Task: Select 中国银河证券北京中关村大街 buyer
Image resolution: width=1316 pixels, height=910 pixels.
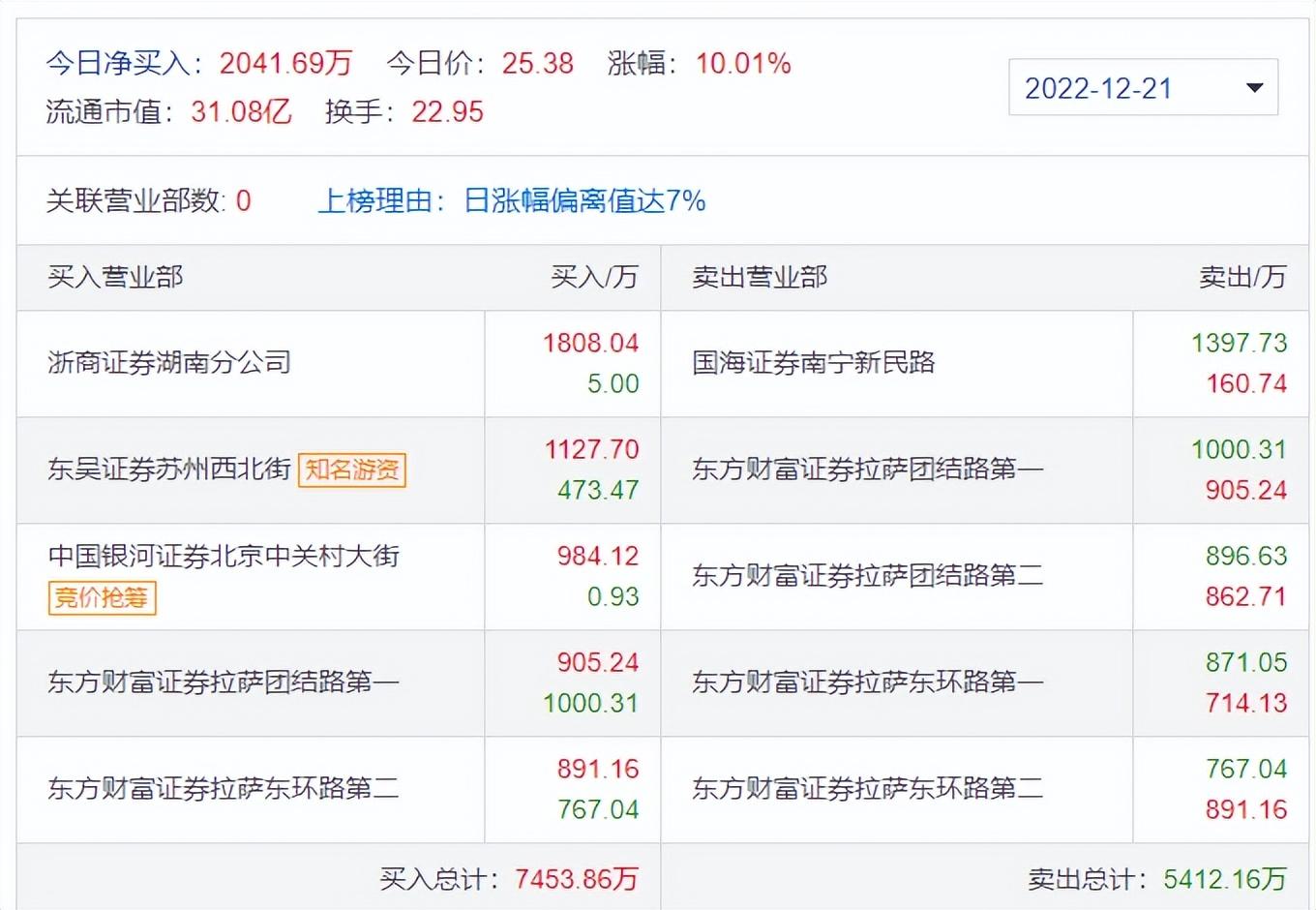Action: tap(224, 556)
